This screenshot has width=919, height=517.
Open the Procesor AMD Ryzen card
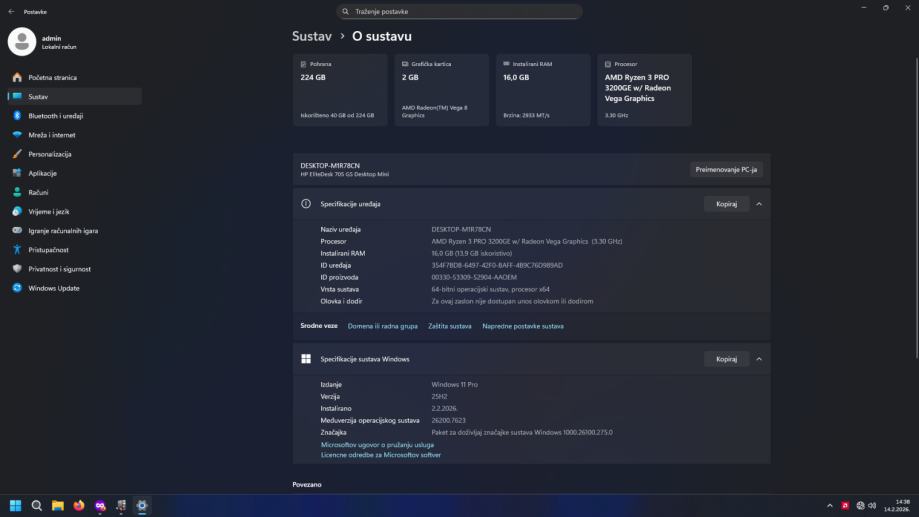pos(644,90)
